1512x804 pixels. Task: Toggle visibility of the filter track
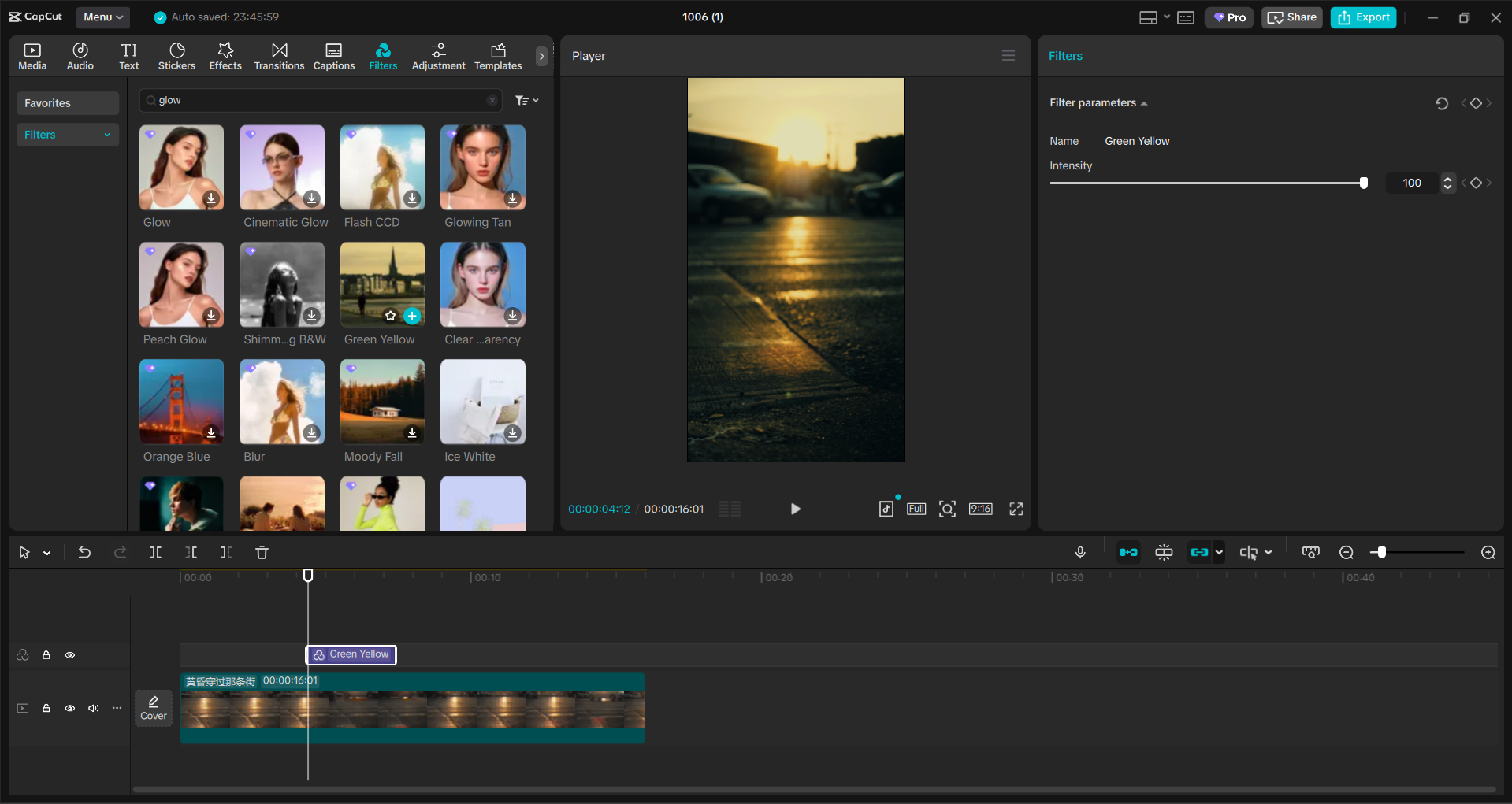[70, 654]
